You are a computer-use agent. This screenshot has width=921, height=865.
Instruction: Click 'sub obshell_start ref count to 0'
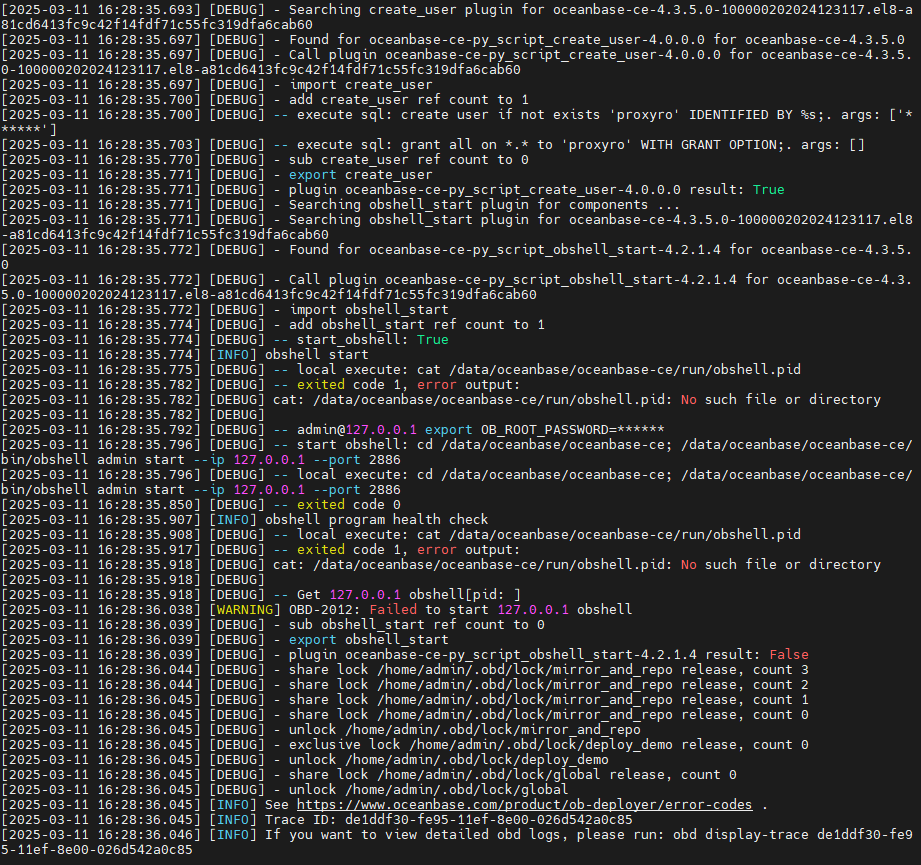pyautogui.click(x=416, y=625)
